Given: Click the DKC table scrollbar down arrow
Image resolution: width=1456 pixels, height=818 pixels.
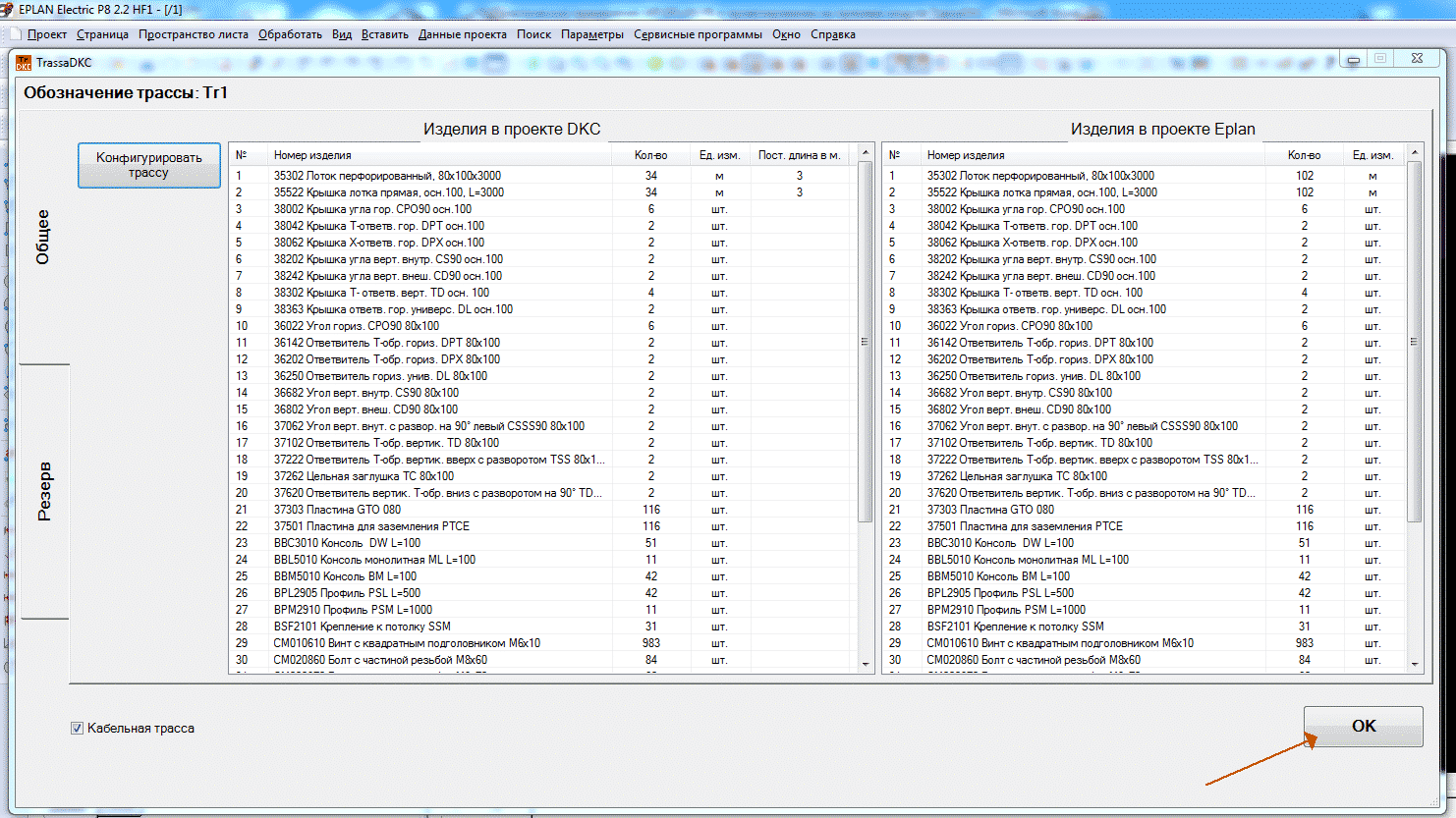Looking at the screenshot, I should tap(866, 665).
